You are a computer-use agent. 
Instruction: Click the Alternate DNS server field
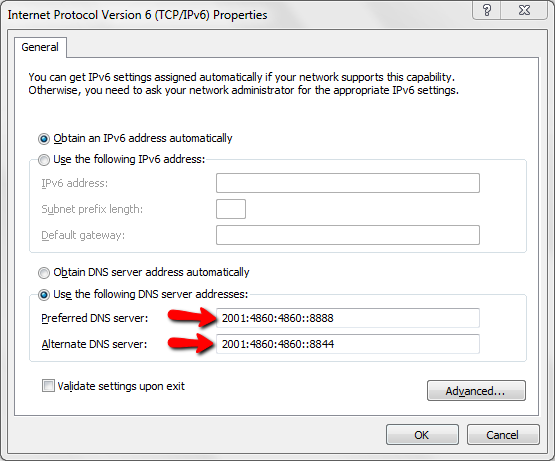click(348, 344)
